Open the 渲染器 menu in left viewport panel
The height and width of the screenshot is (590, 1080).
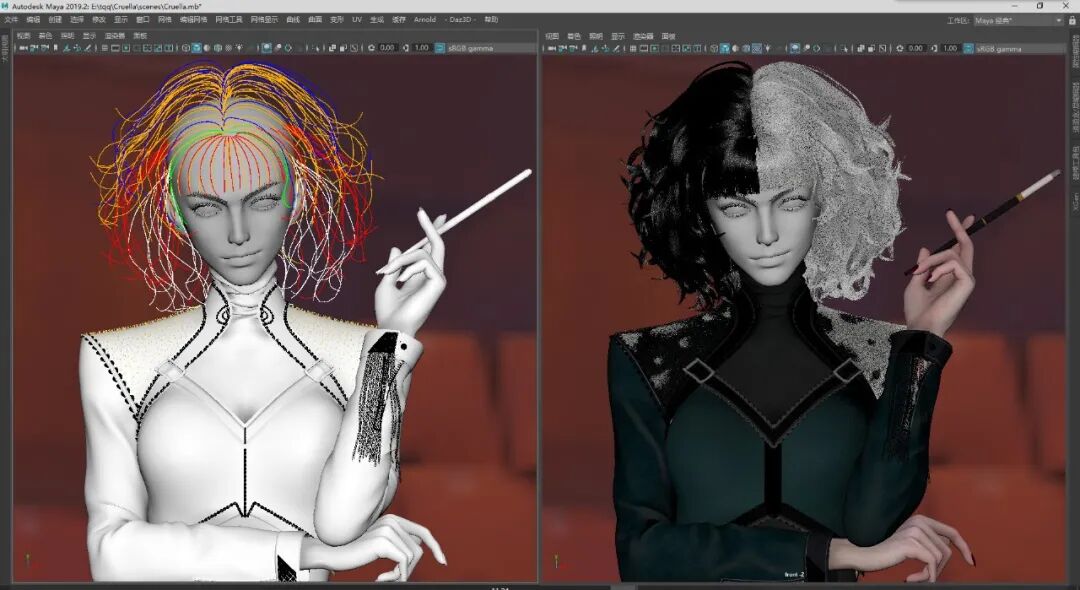click(114, 36)
